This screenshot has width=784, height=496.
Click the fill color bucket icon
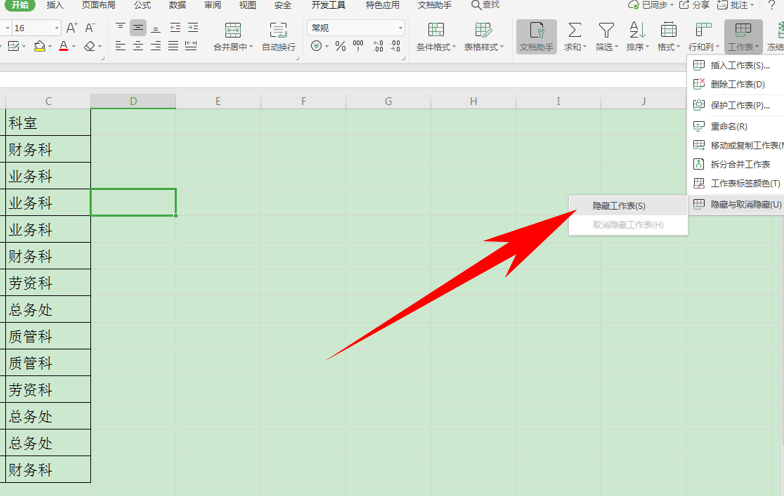point(39,46)
